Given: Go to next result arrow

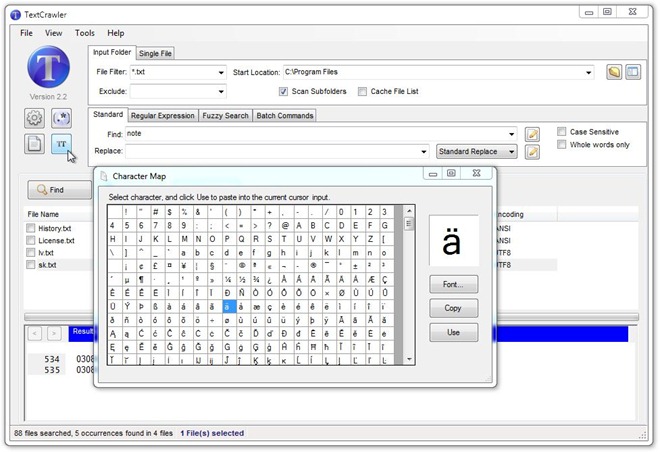Looking at the screenshot, I should [54, 334].
